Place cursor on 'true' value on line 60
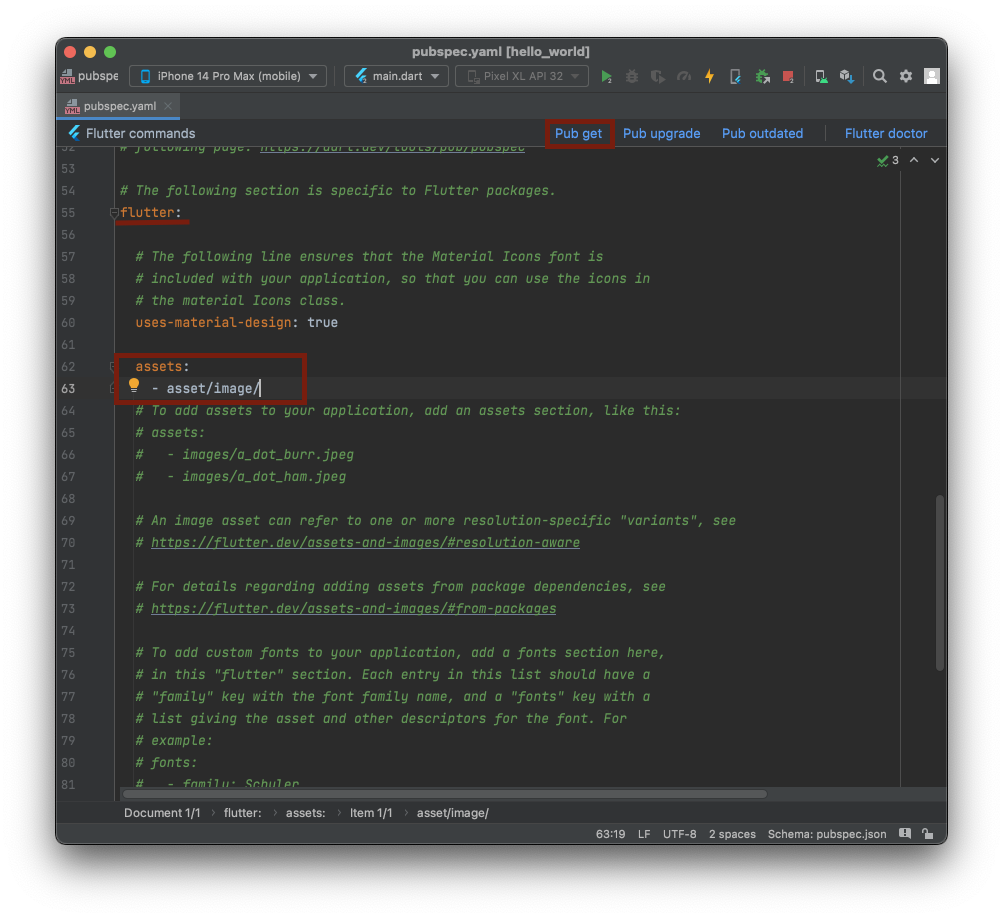Screen dimensions: 1003x918 point(322,322)
